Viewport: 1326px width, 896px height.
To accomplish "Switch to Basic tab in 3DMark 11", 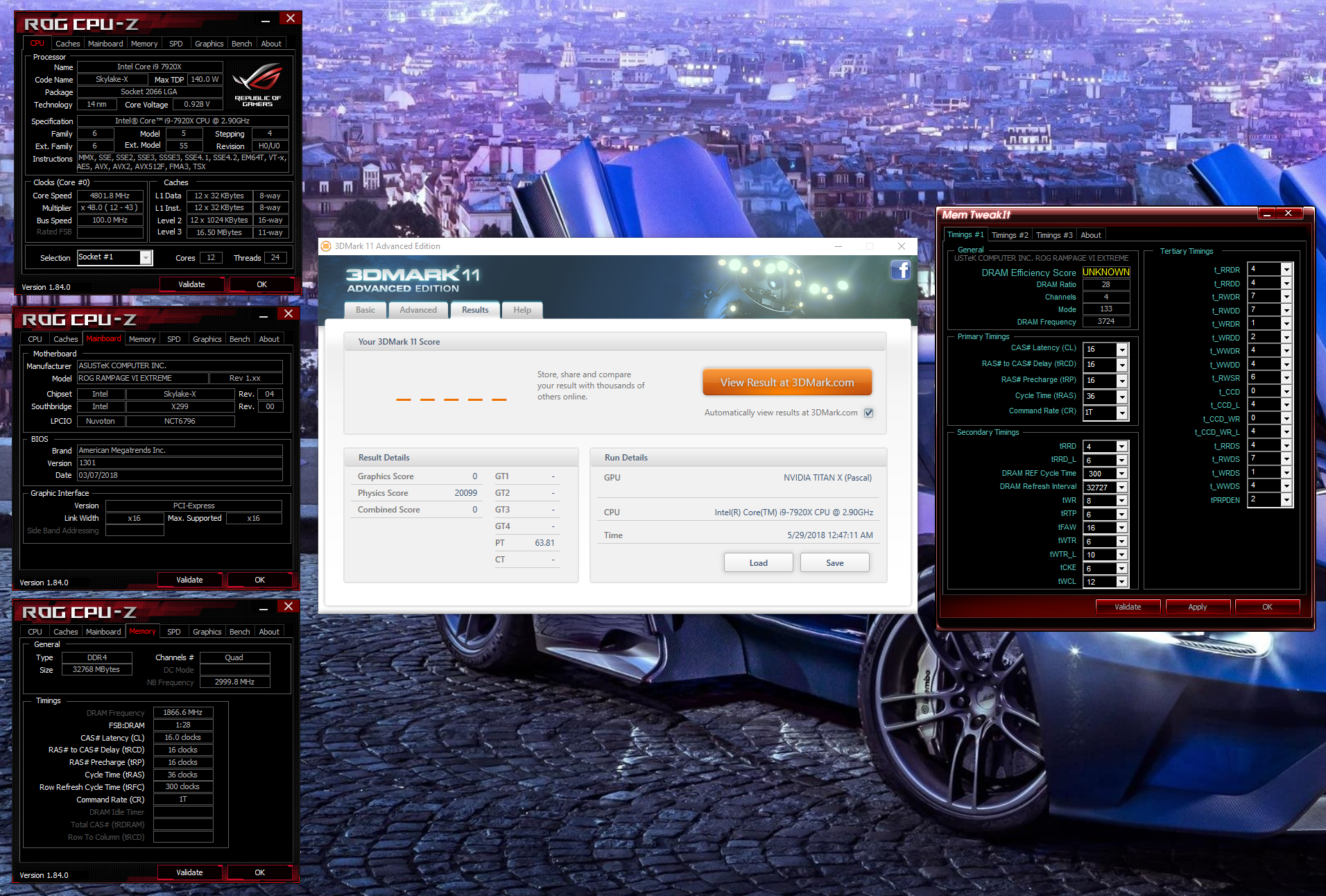I will 365,310.
